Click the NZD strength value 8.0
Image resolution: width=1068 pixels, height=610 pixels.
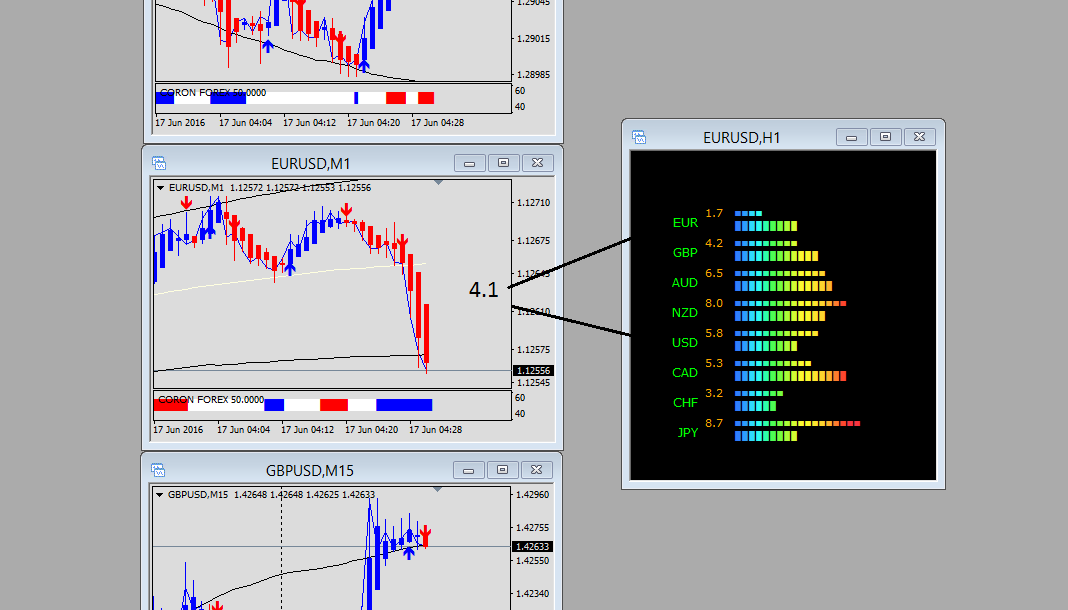coord(714,303)
